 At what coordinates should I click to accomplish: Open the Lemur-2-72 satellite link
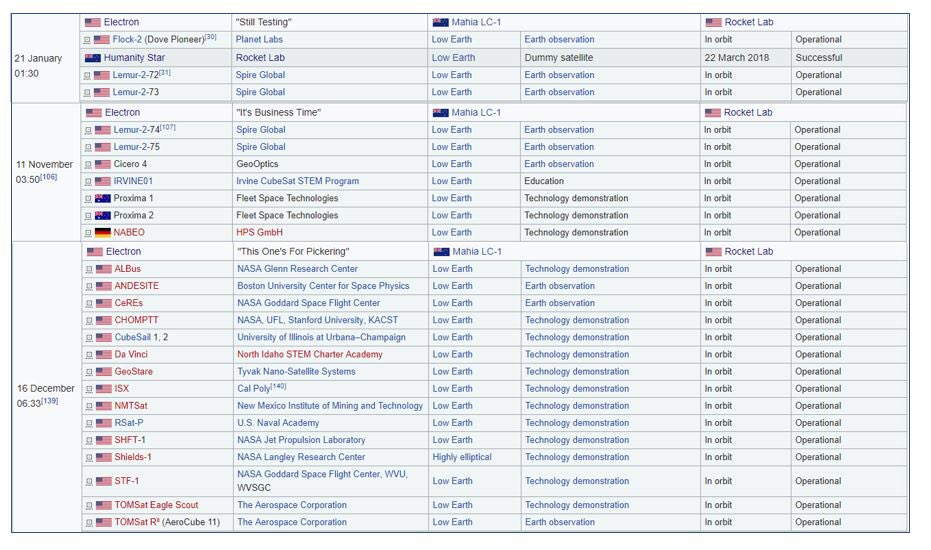136,75
